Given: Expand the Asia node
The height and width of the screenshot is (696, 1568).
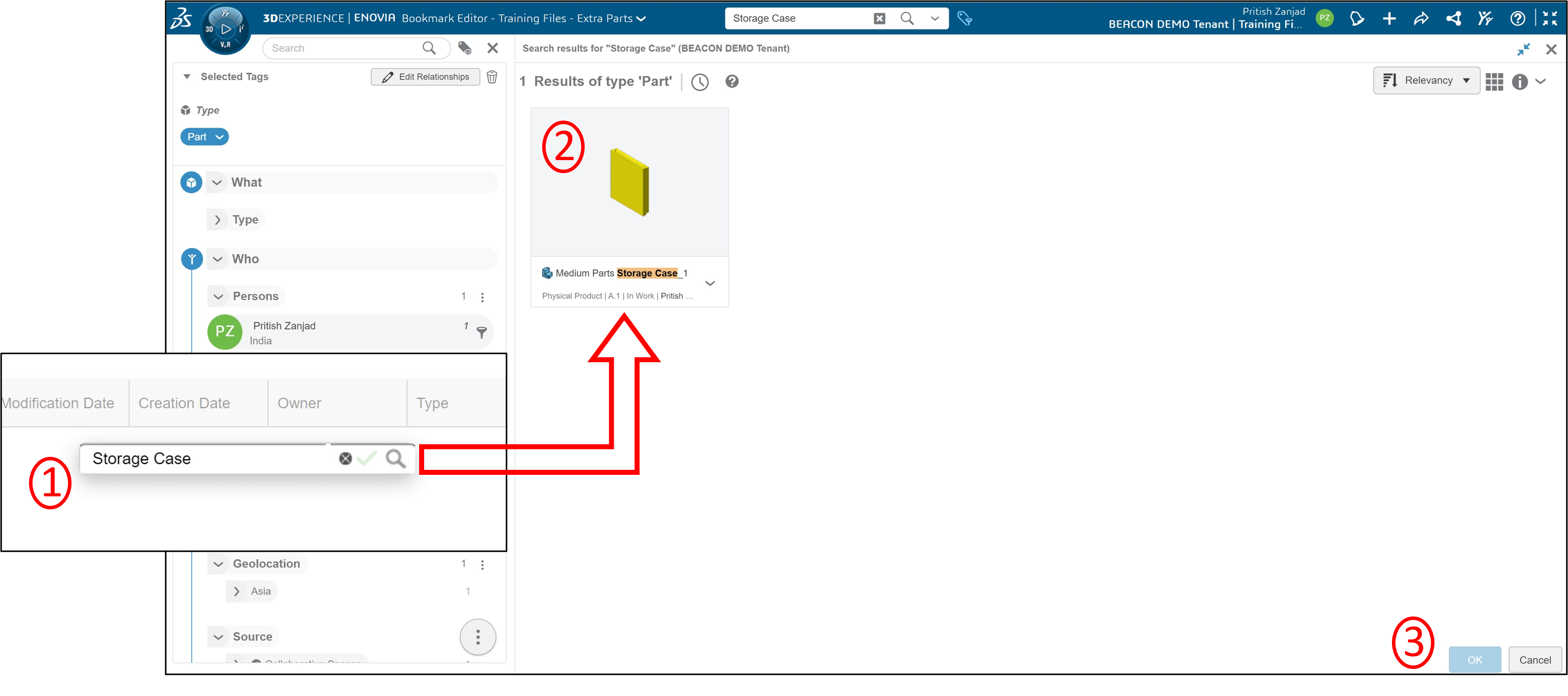Looking at the screenshot, I should pyautogui.click(x=236, y=591).
